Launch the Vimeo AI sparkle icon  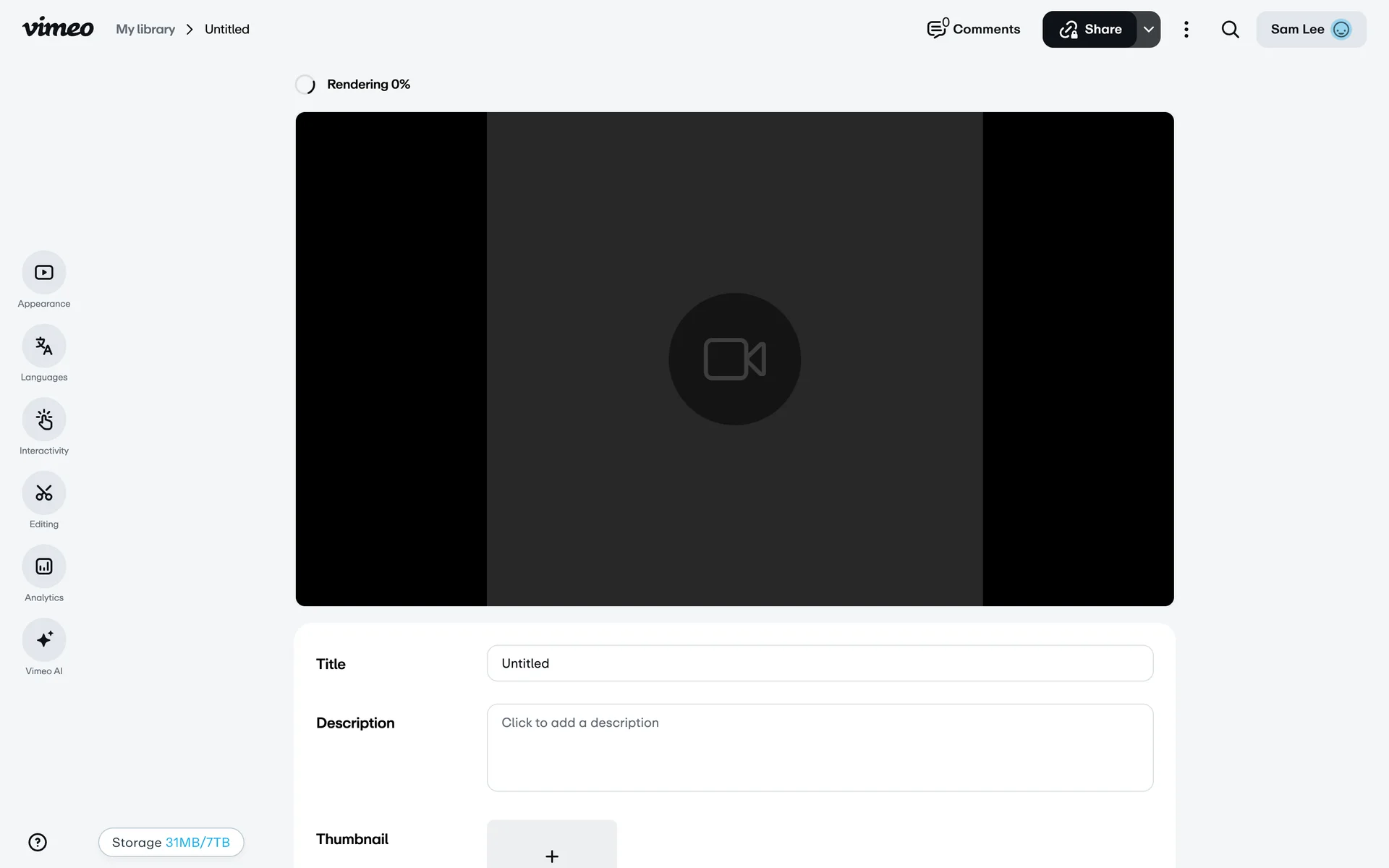44,640
